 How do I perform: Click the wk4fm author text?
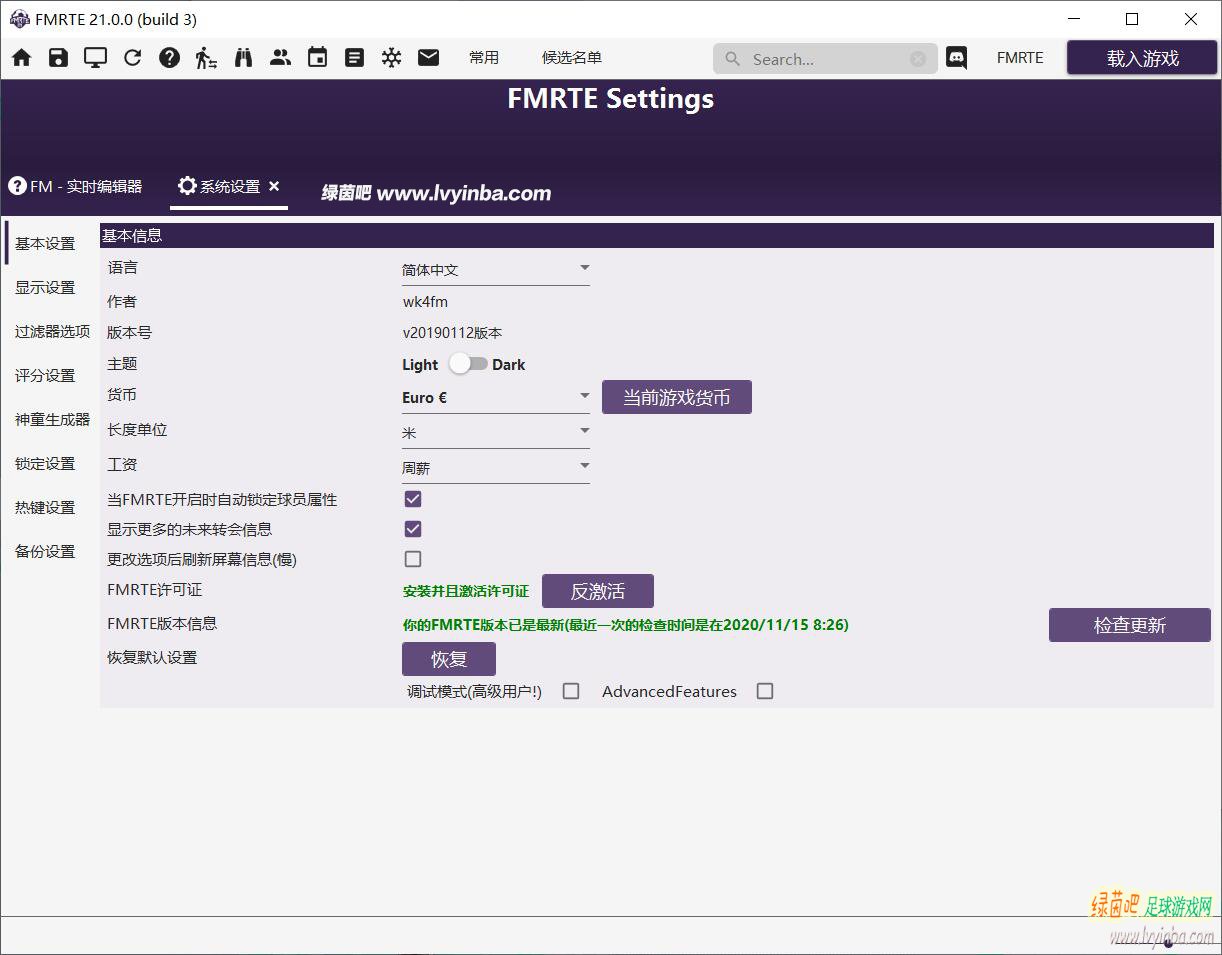pyautogui.click(x=425, y=301)
